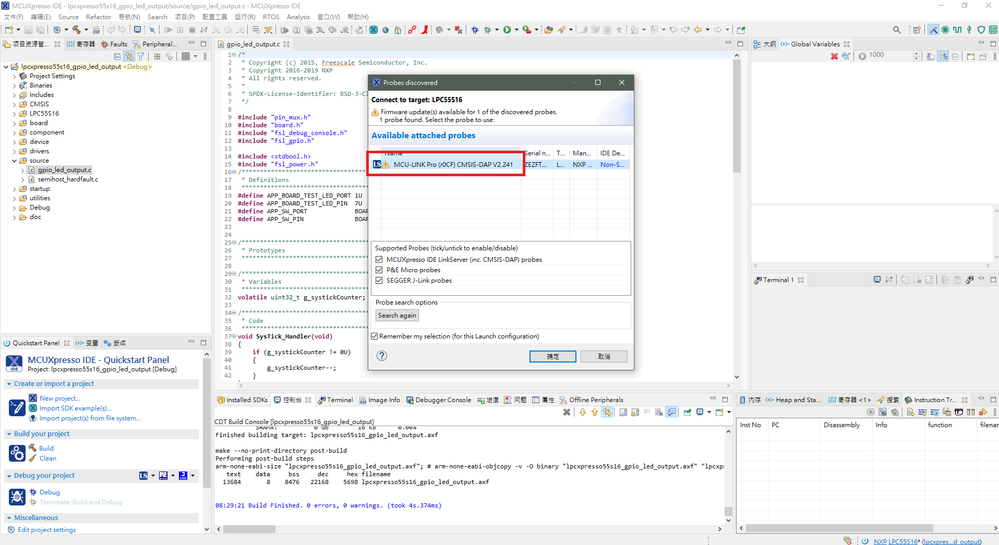Click the green Run button in toolbar
This screenshot has width=999, height=545.
point(507,29)
